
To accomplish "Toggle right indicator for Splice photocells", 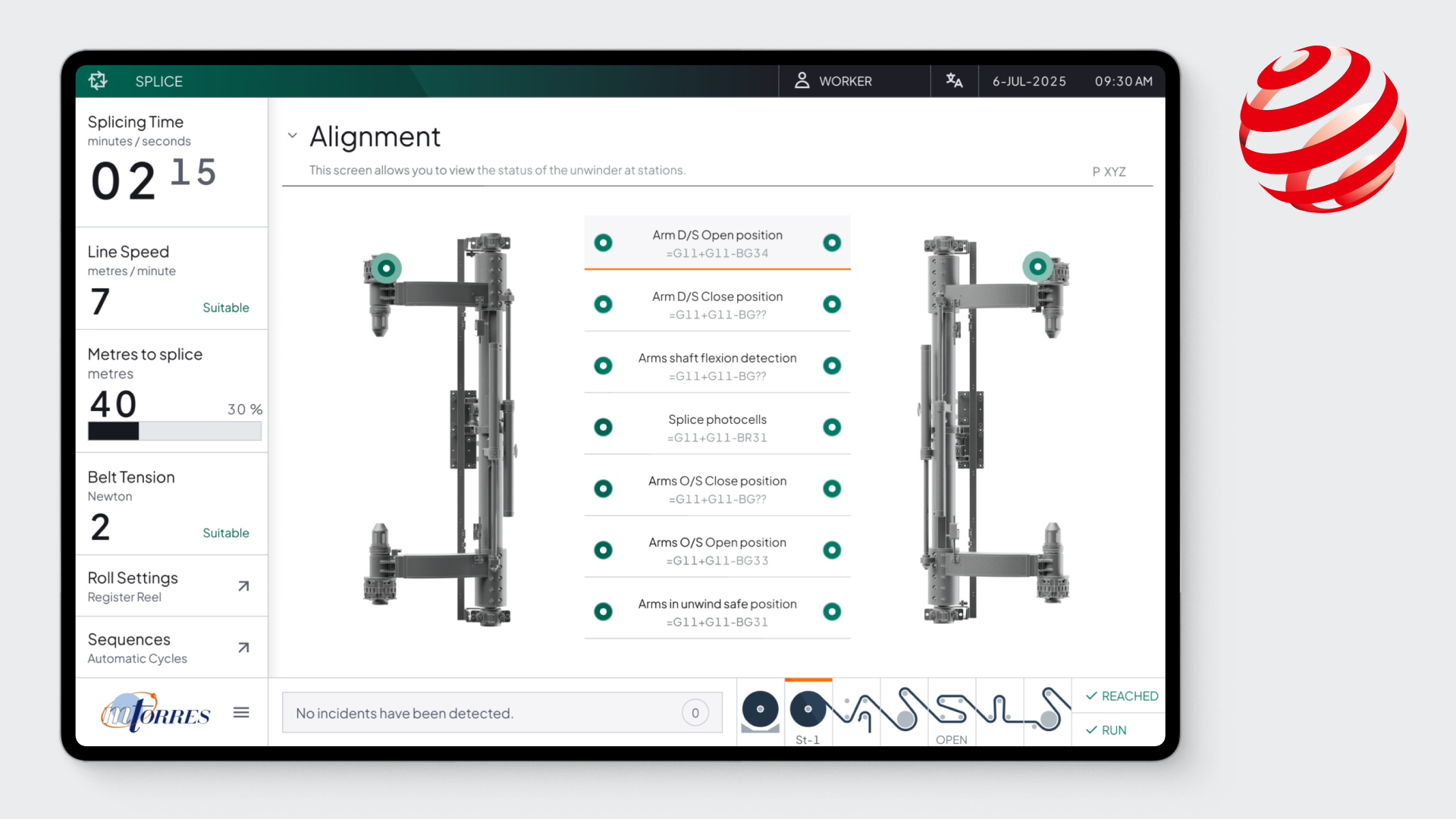I will pos(832,427).
